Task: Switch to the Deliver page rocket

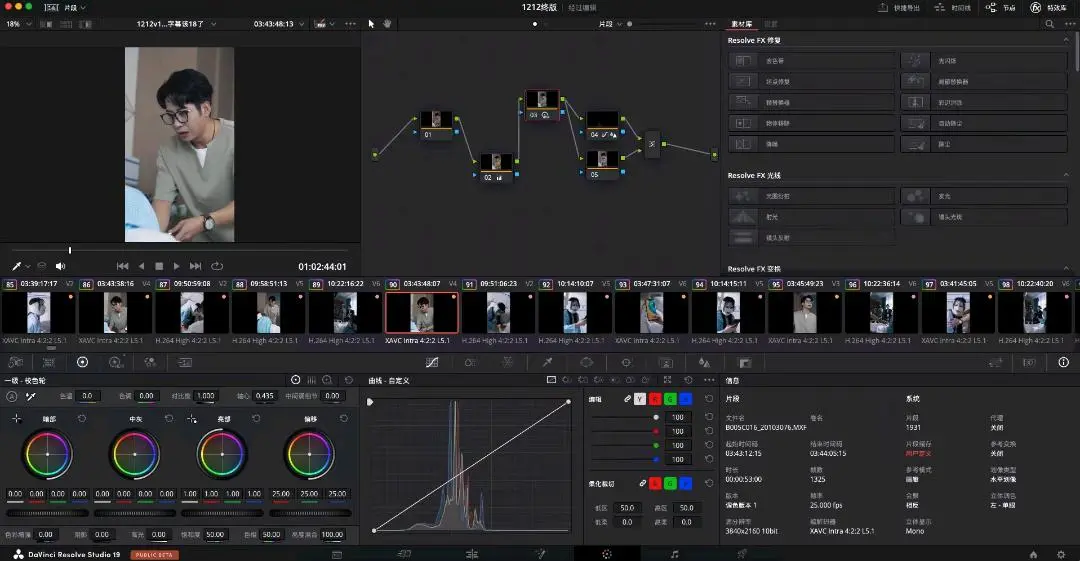Action: [742, 554]
